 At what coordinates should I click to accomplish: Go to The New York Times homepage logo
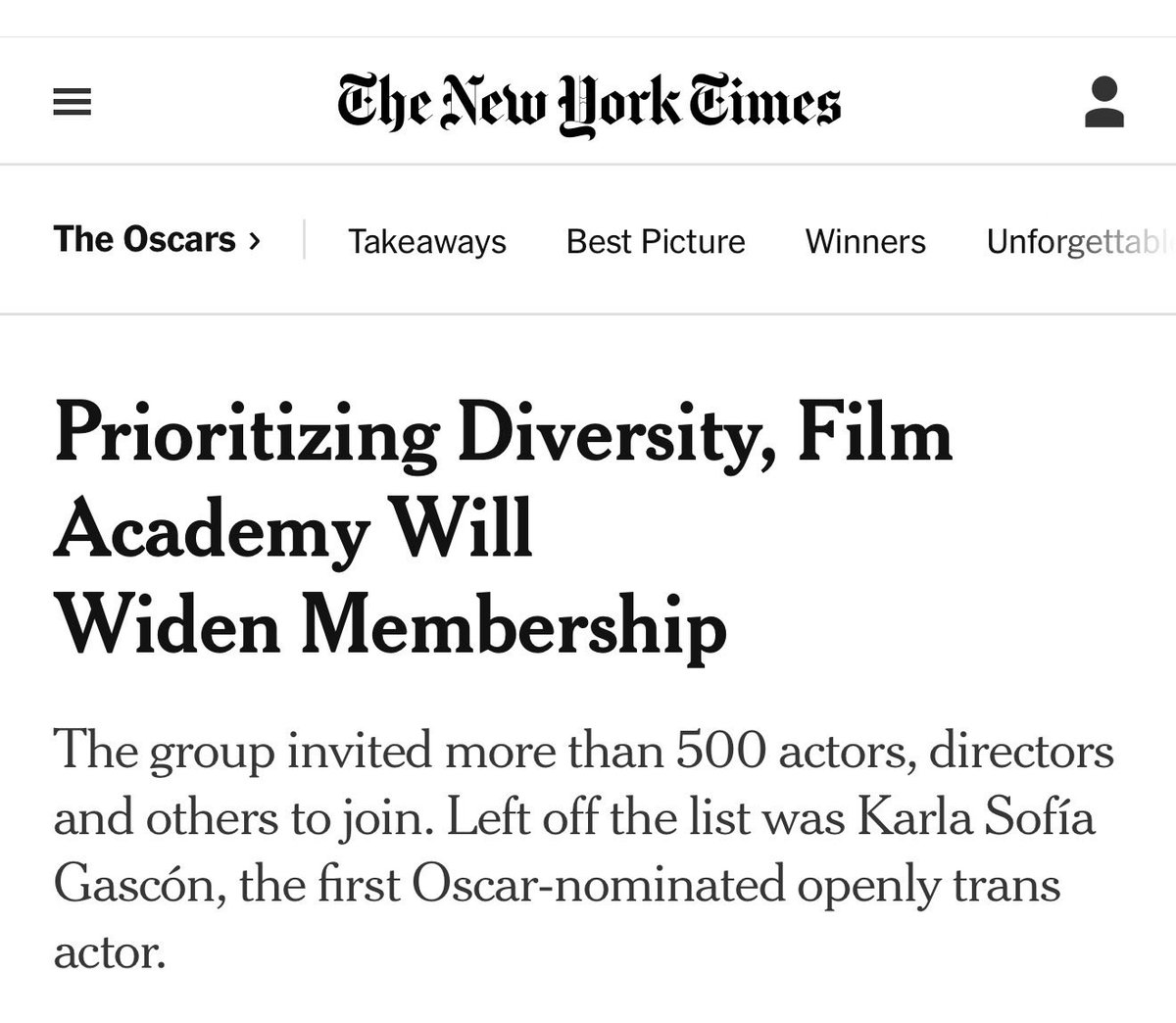coord(589,104)
